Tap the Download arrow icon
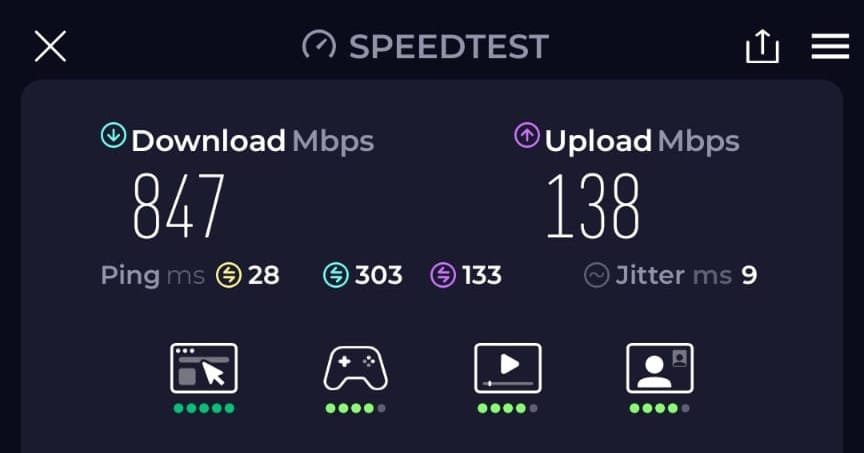Screen dimensions: 864x453 click(x=114, y=136)
